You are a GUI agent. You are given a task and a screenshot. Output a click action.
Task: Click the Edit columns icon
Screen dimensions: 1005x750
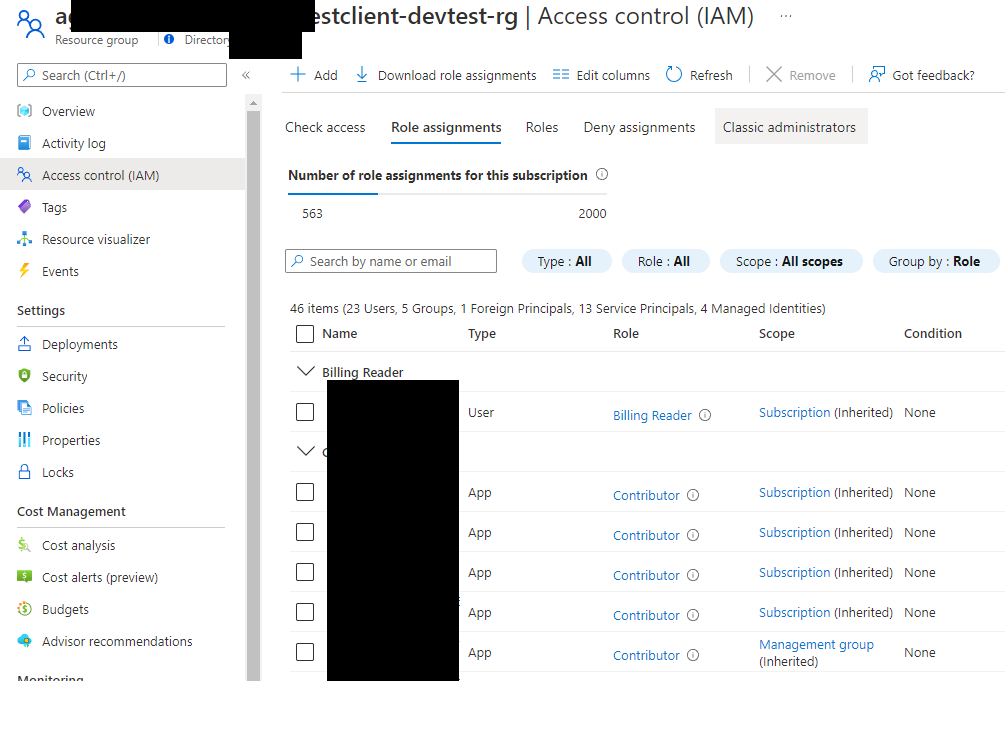(561, 74)
